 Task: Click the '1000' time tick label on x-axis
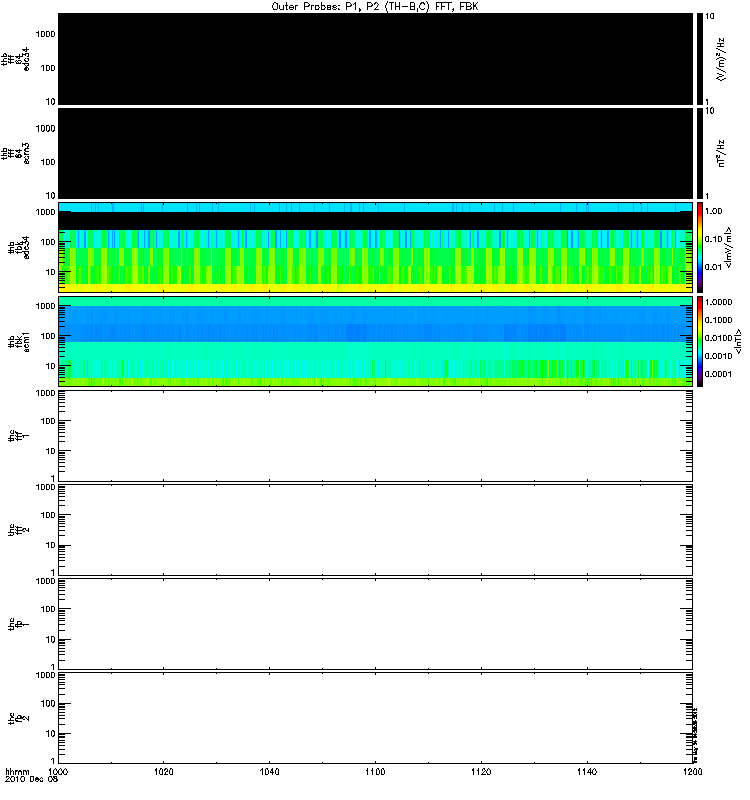(58, 771)
